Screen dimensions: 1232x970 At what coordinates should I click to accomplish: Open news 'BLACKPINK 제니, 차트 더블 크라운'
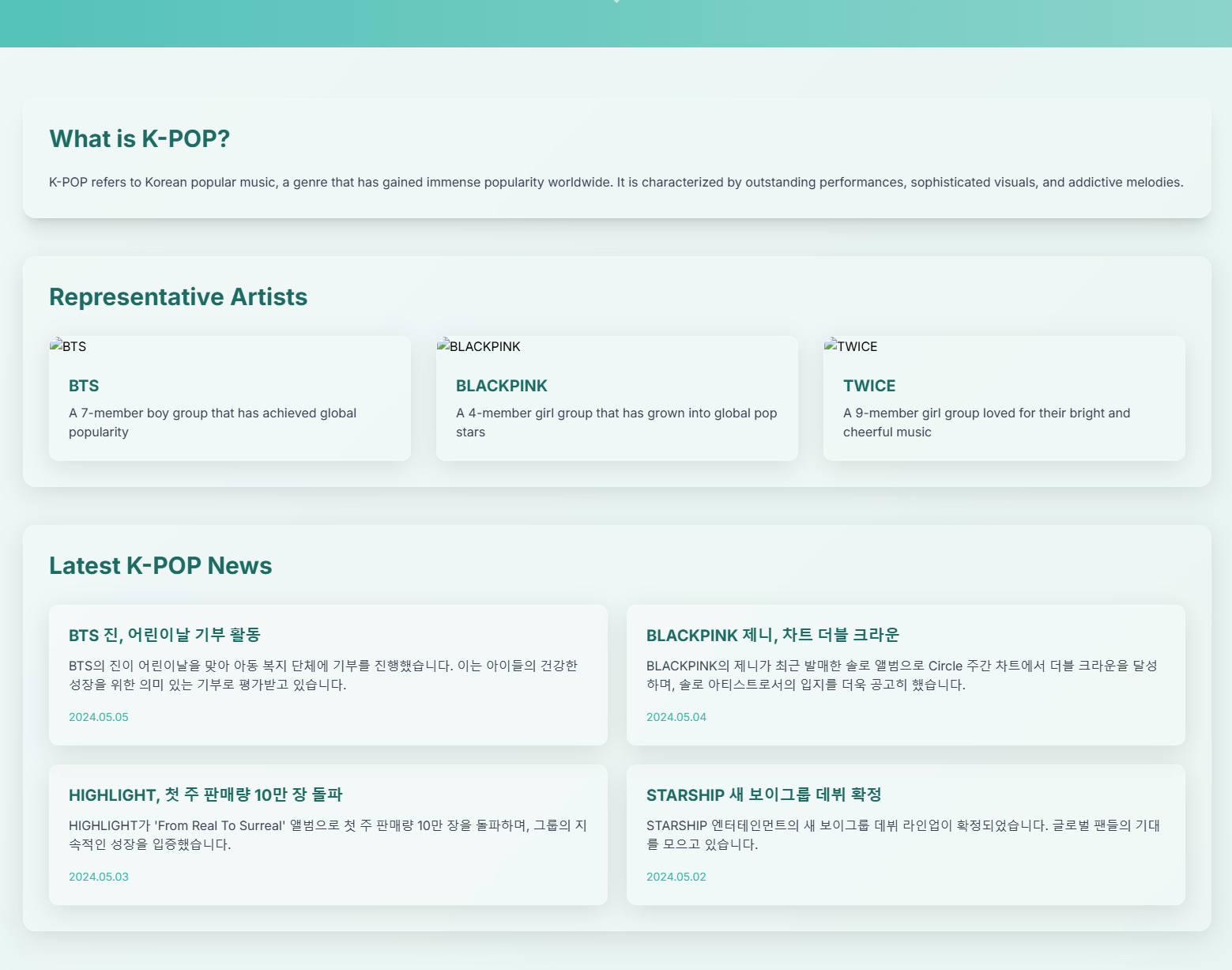pos(773,635)
